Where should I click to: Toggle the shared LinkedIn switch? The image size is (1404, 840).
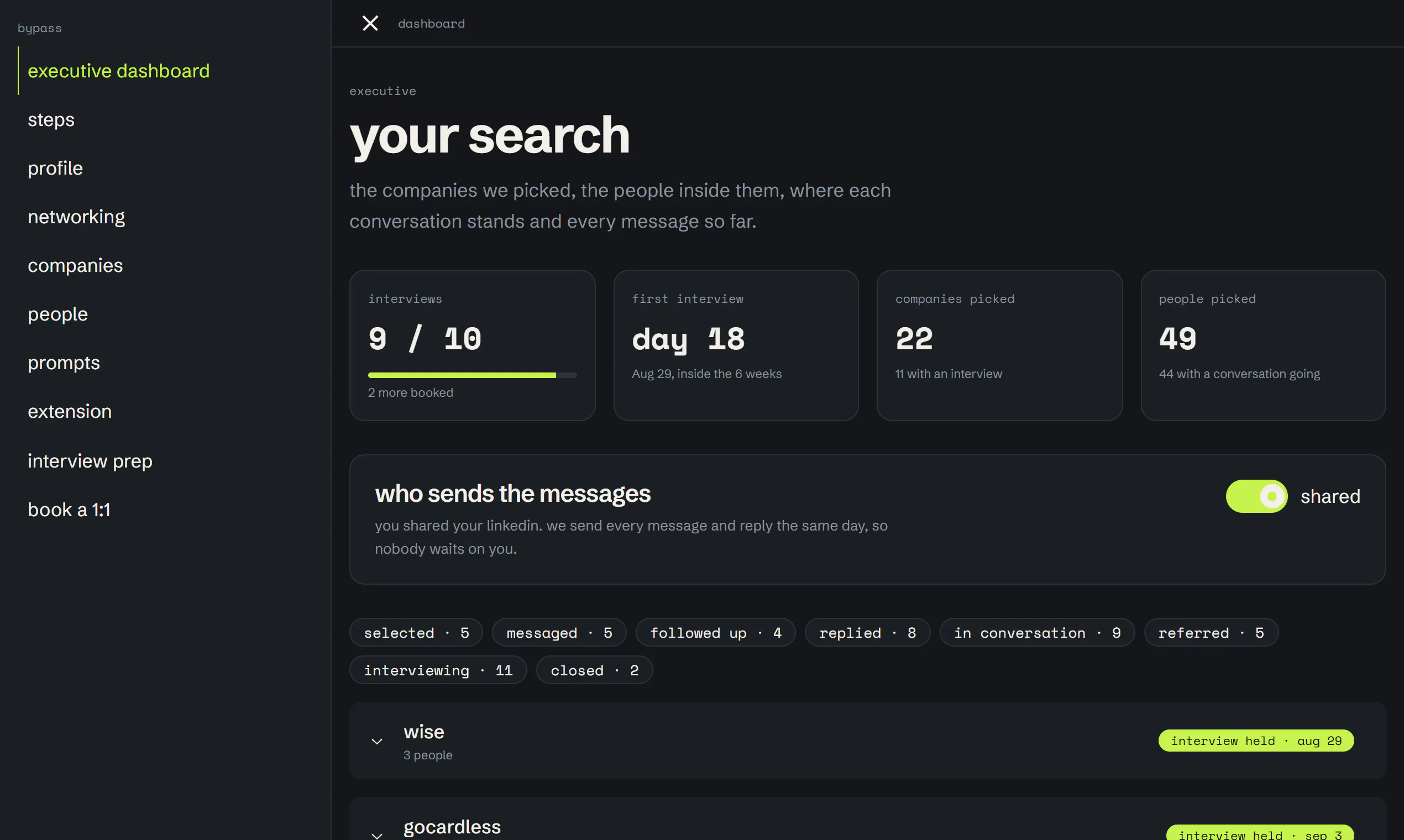(1256, 496)
